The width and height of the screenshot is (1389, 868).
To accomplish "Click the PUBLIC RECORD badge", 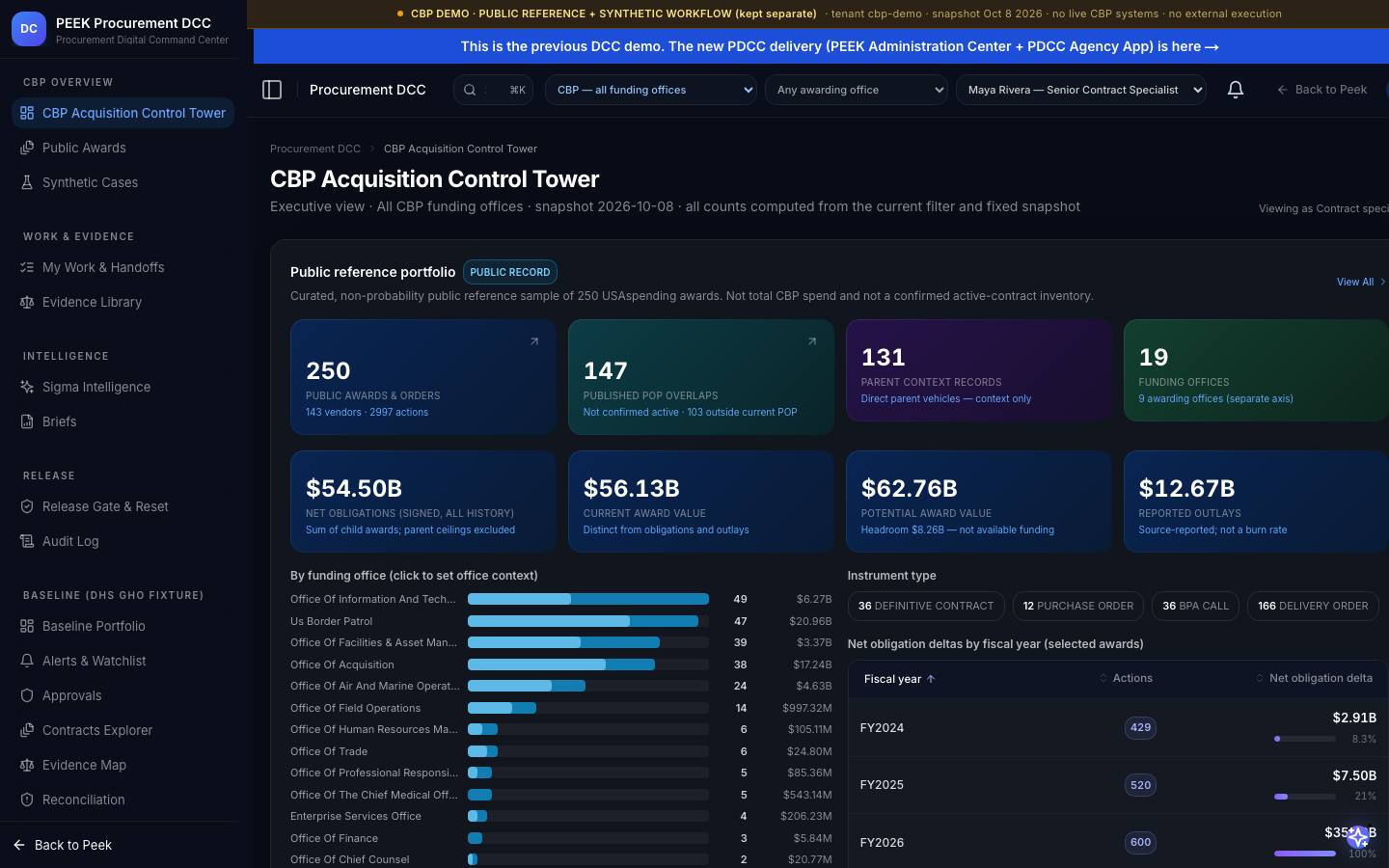I will click(510, 272).
